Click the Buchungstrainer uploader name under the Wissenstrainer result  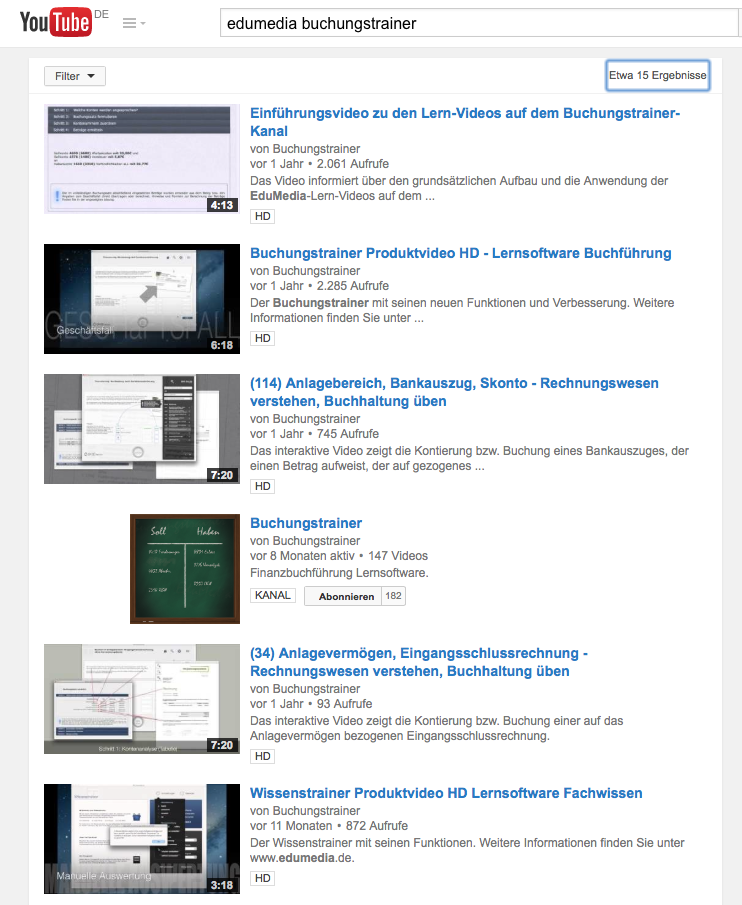(x=316, y=811)
